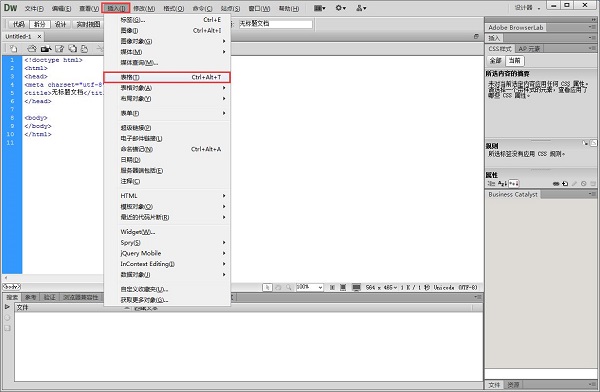The image size is (600, 392).
Task: Show category view in CSS properties pane
Action: pyautogui.click(x=491, y=183)
